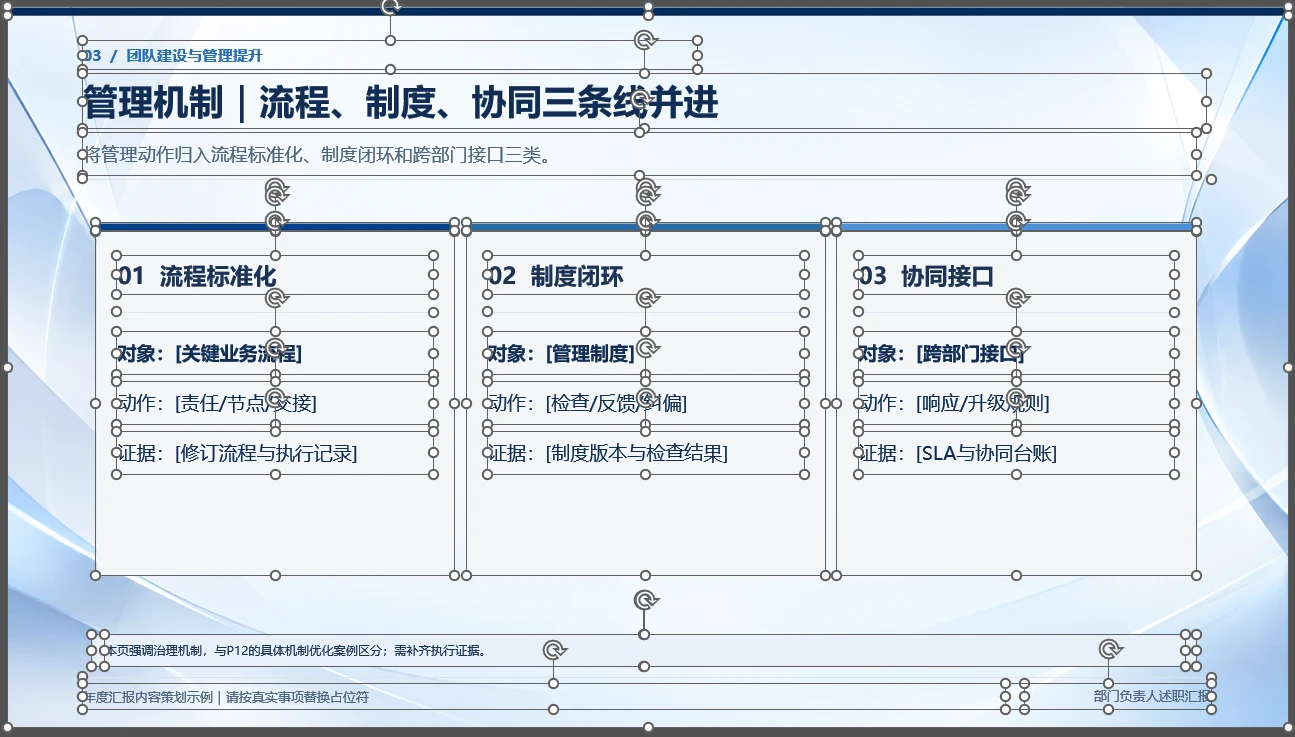
Task: Select the line "对象：[关键业务流程]"
Action: tap(210, 353)
